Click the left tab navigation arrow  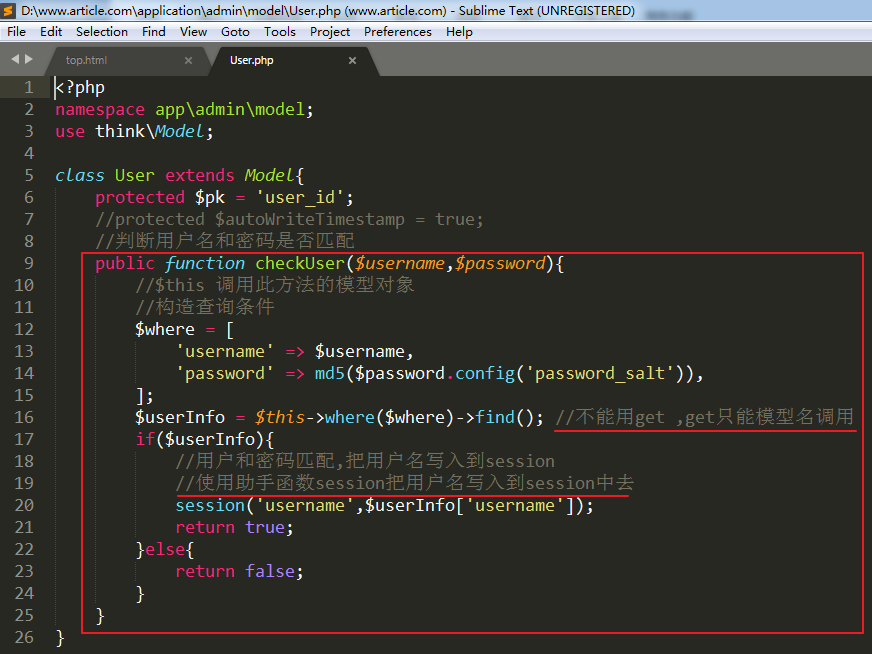pos(15,60)
